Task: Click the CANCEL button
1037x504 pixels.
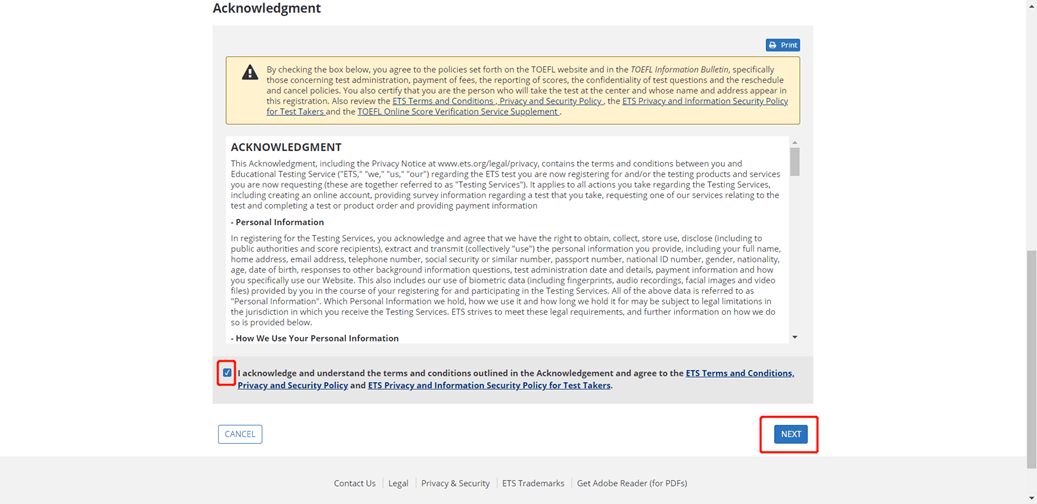Action: tap(240, 434)
